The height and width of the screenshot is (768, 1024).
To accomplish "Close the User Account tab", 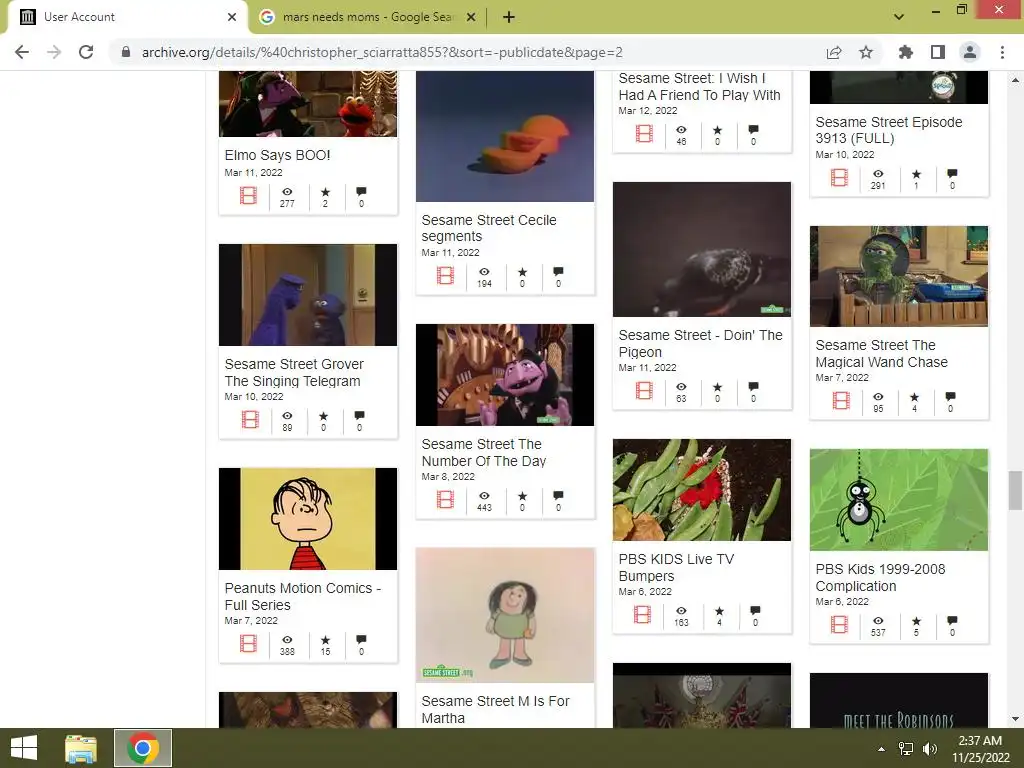I will [232, 17].
